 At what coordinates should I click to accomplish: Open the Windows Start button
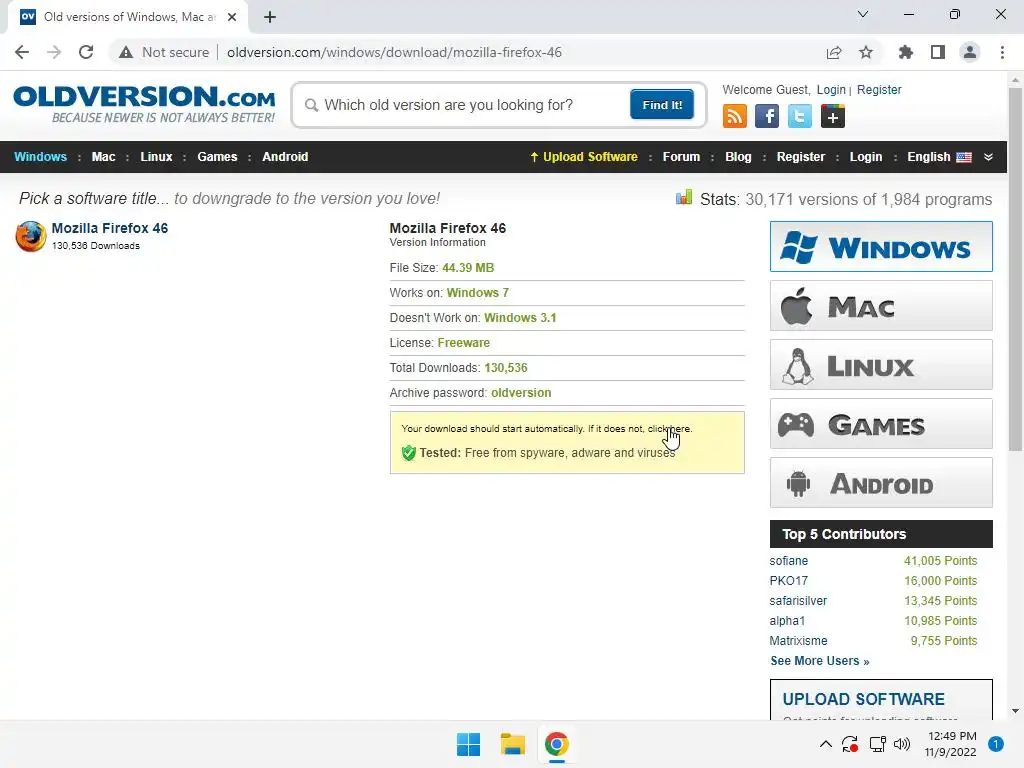[x=468, y=744]
